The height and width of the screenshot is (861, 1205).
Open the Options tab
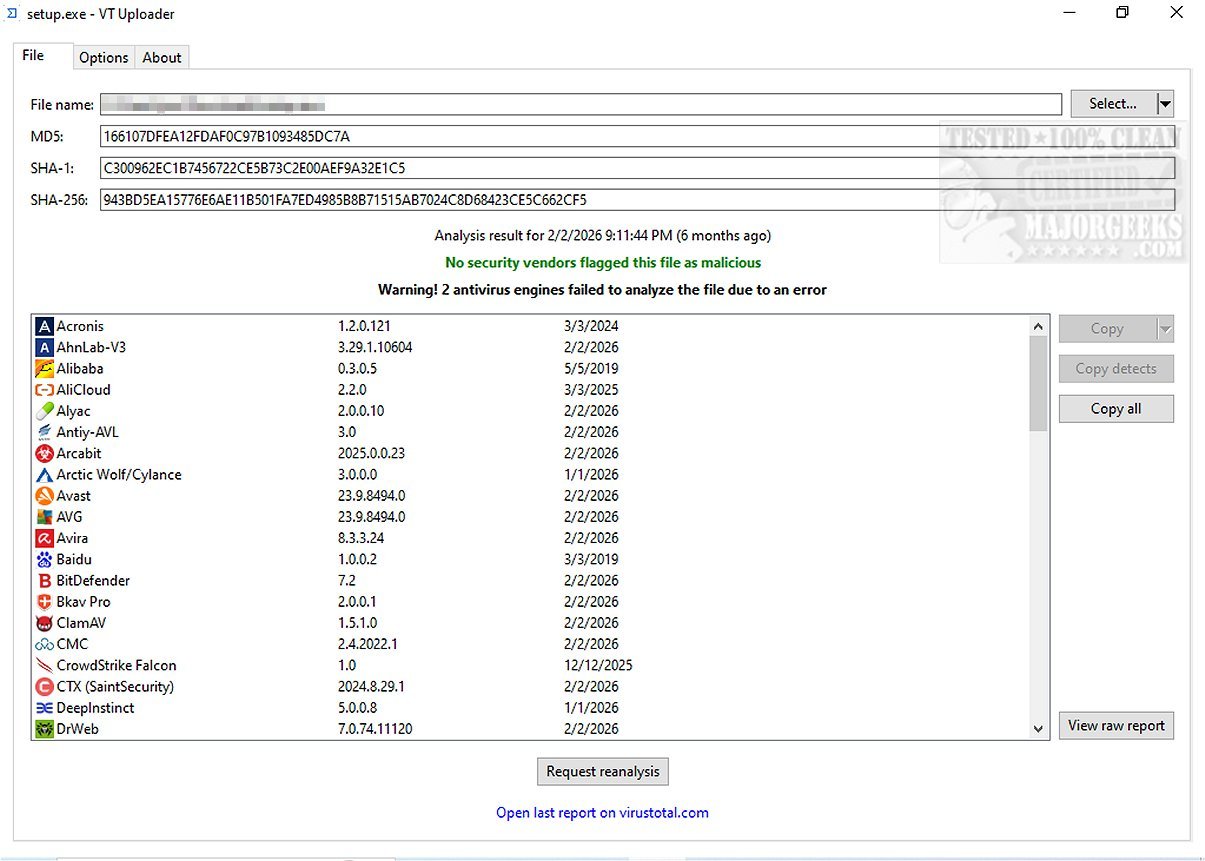(104, 58)
